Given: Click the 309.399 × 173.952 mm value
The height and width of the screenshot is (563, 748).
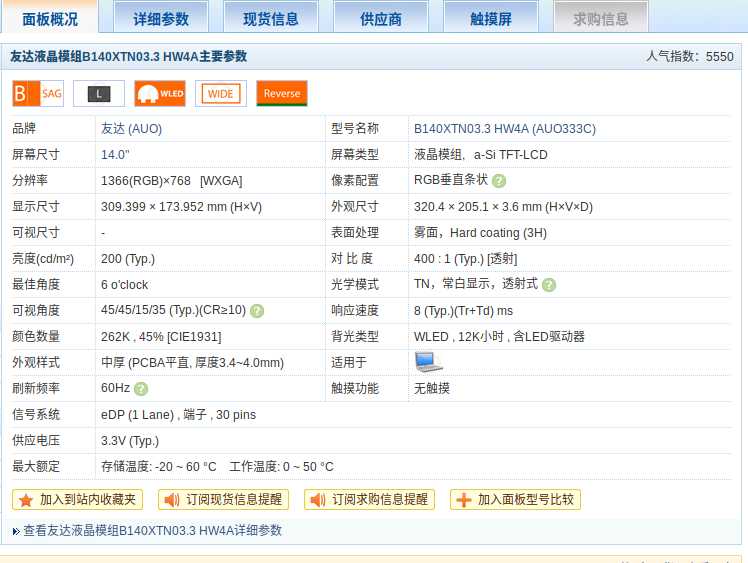Looking at the screenshot, I should coord(181,207).
